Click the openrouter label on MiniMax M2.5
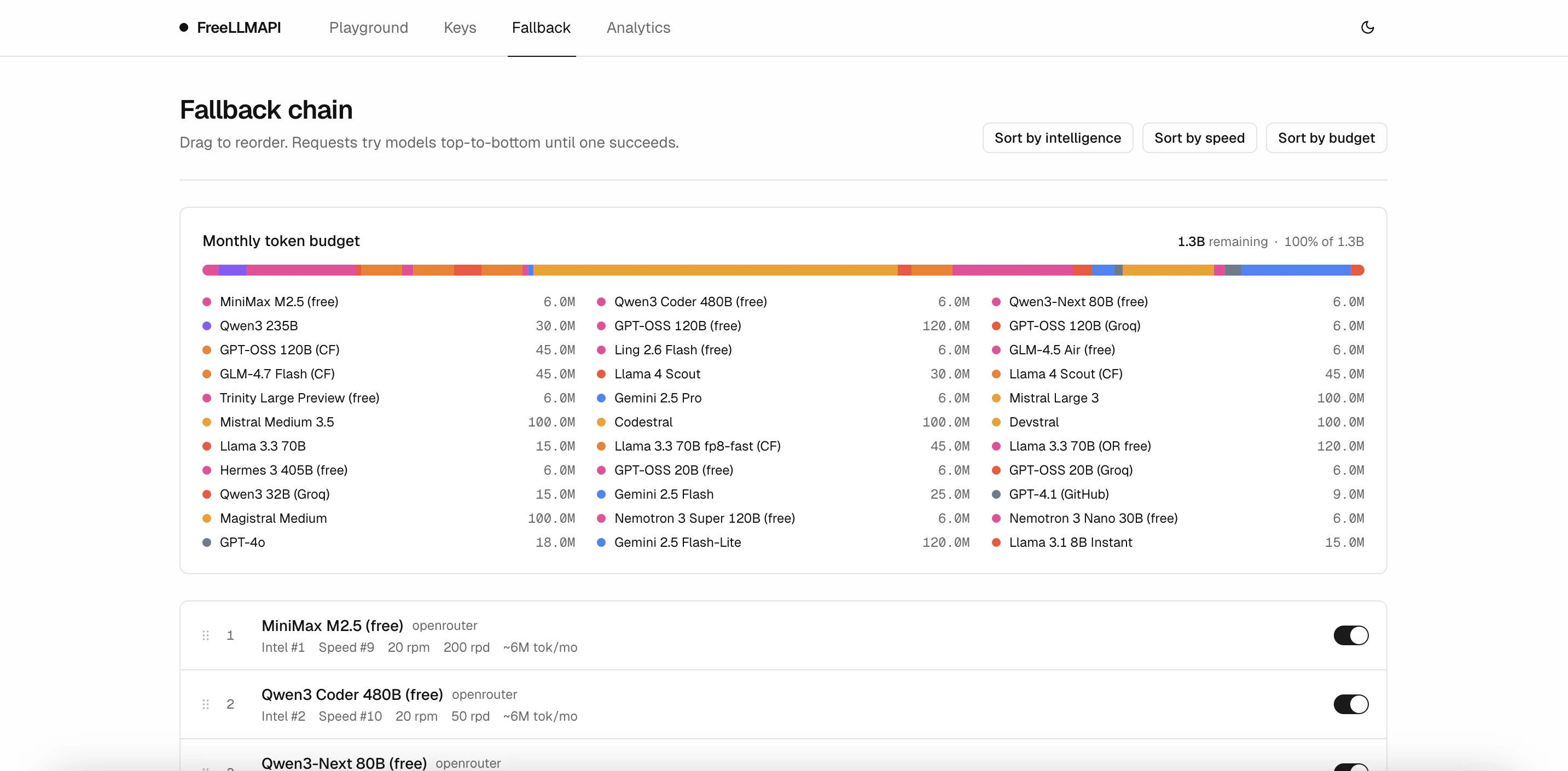The width and height of the screenshot is (1568, 771). (x=444, y=626)
